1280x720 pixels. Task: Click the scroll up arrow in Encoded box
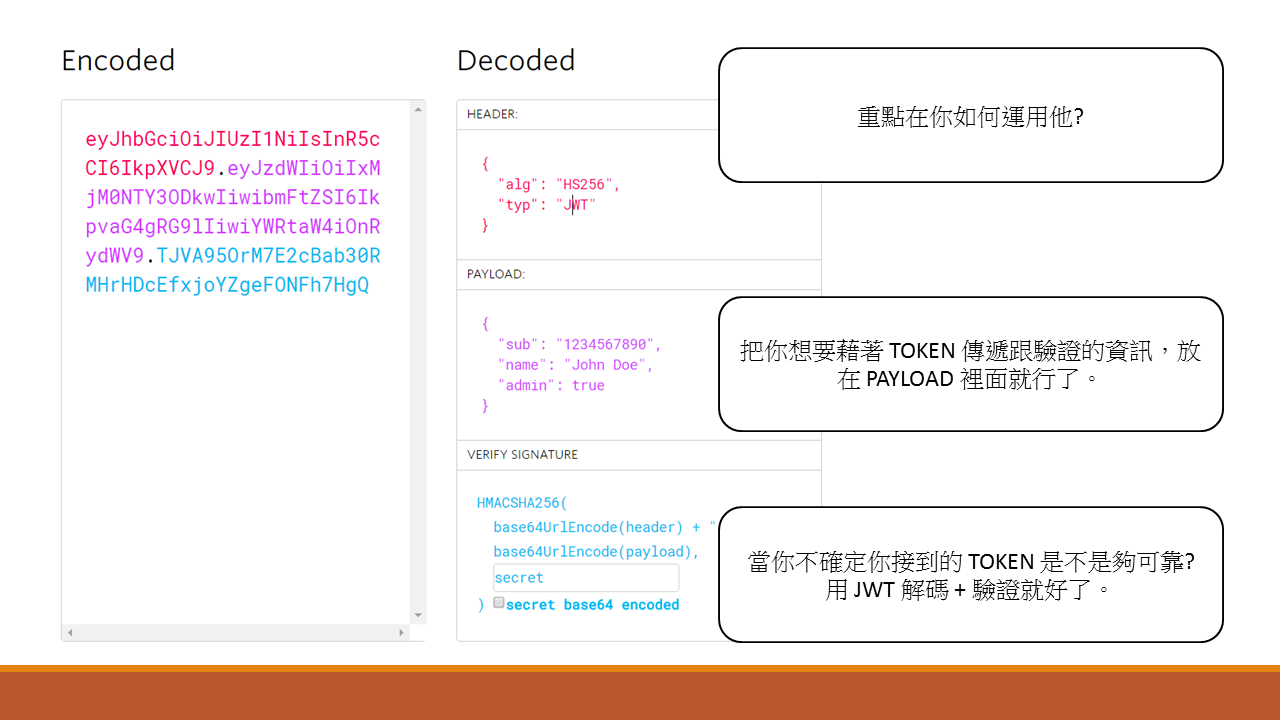point(419,106)
